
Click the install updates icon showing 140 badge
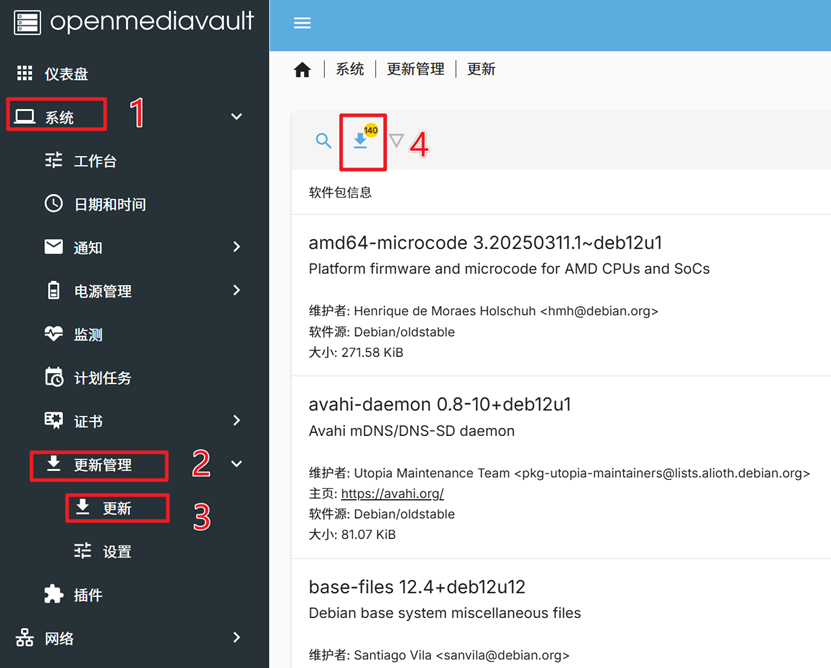[362, 143]
